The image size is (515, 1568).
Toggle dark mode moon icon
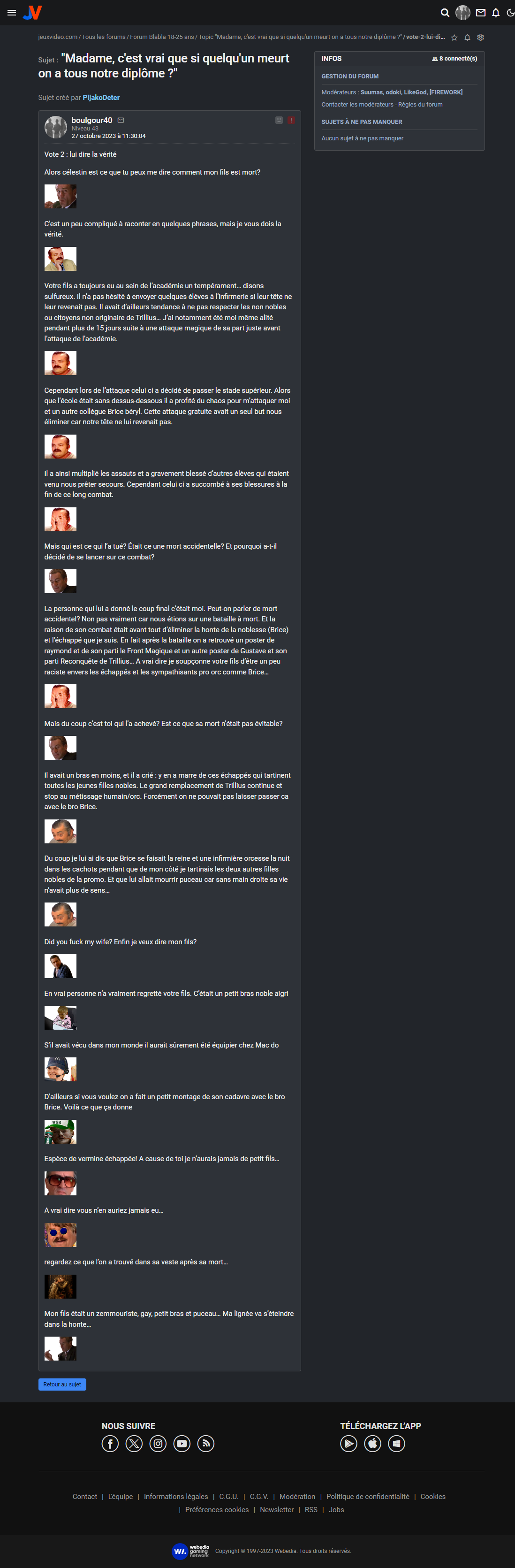point(511,13)
